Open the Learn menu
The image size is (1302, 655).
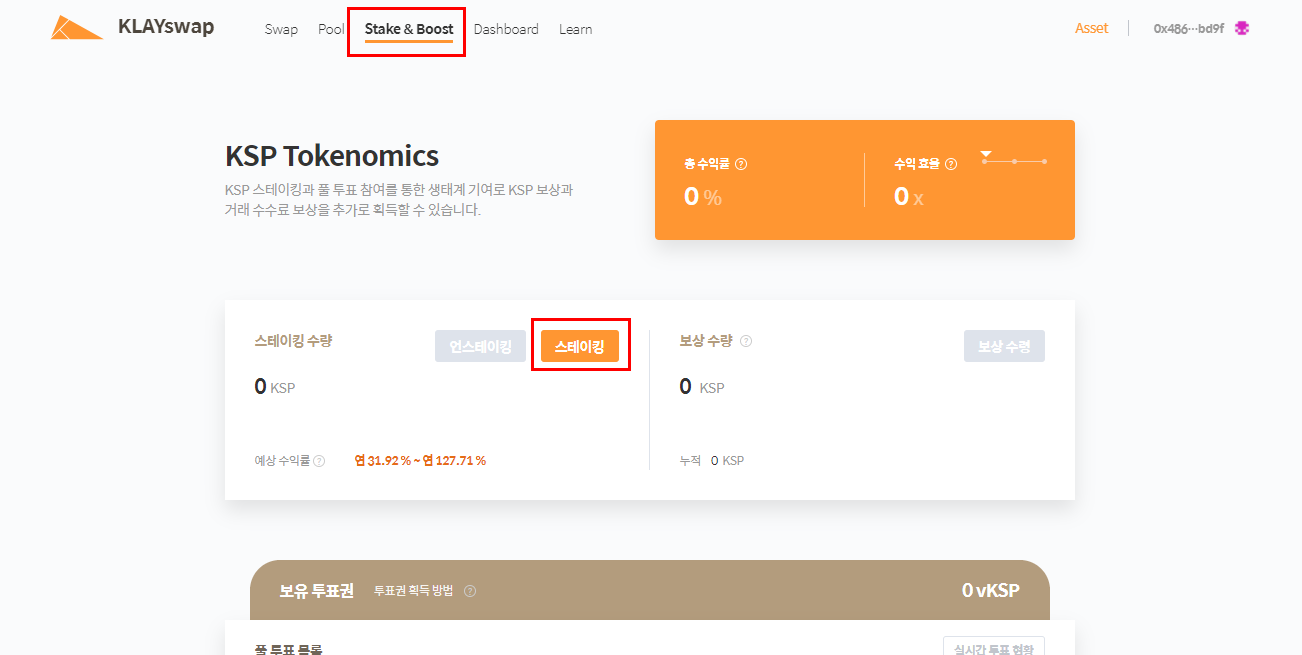click(x=575, y=29)
